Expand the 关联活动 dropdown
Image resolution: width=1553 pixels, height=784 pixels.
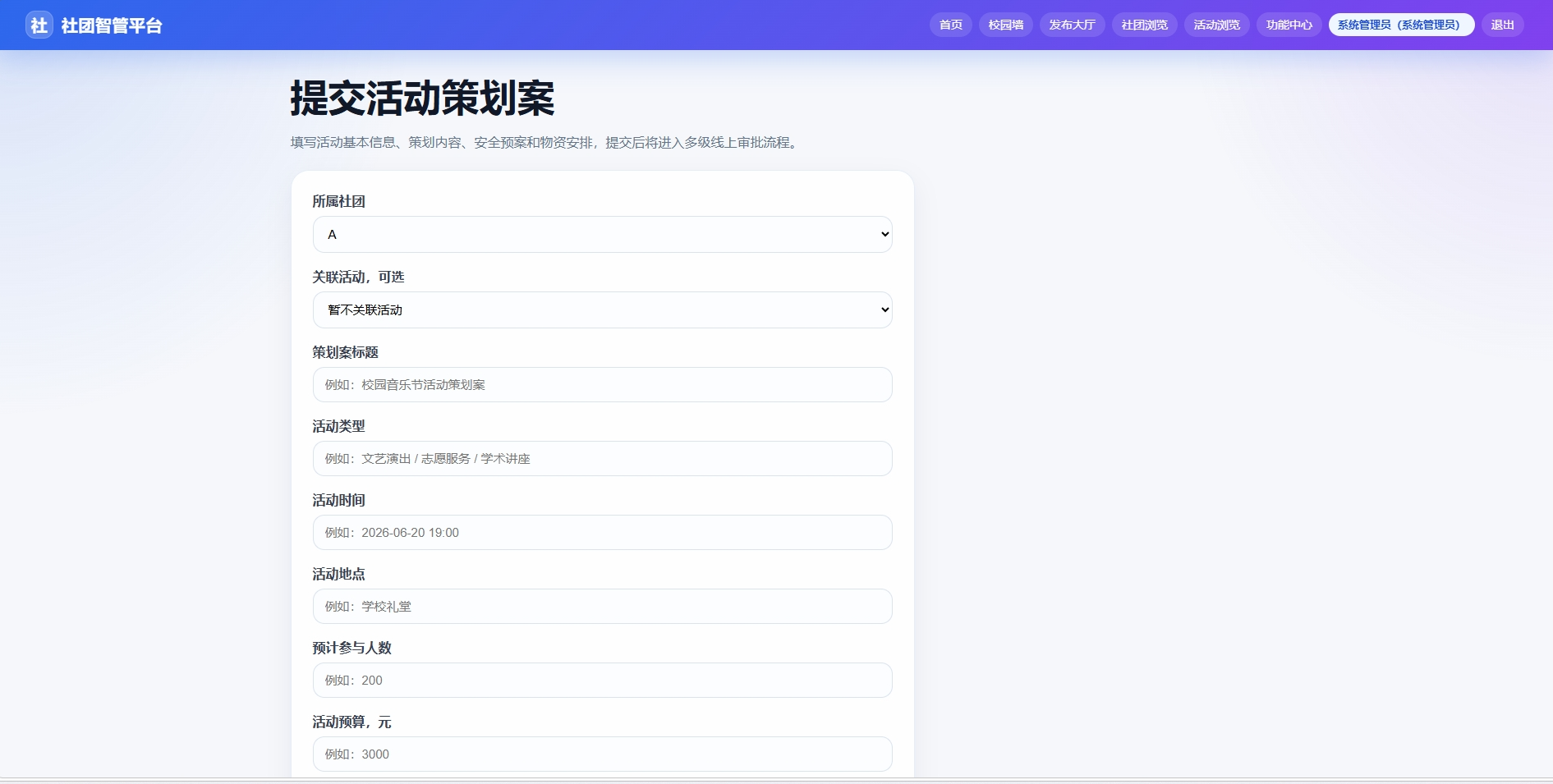tap(603, 310)
